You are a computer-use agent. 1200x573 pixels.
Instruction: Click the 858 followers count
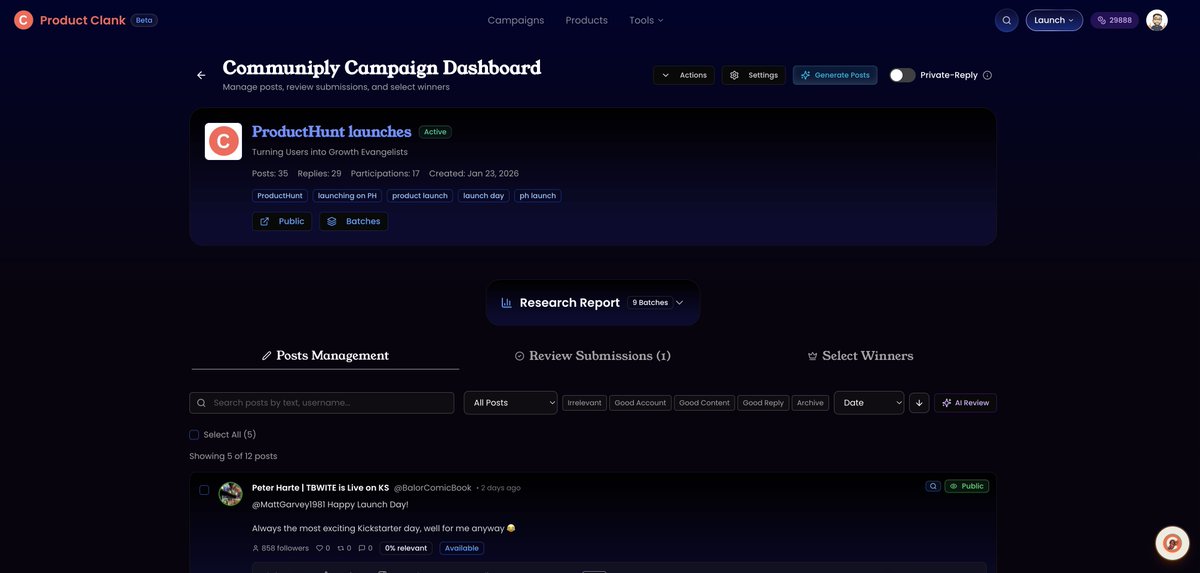point(280,548)
